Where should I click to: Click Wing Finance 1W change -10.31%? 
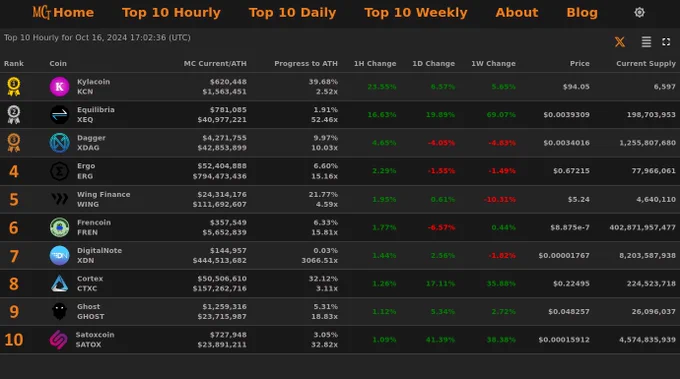click(x=500, y=199)
